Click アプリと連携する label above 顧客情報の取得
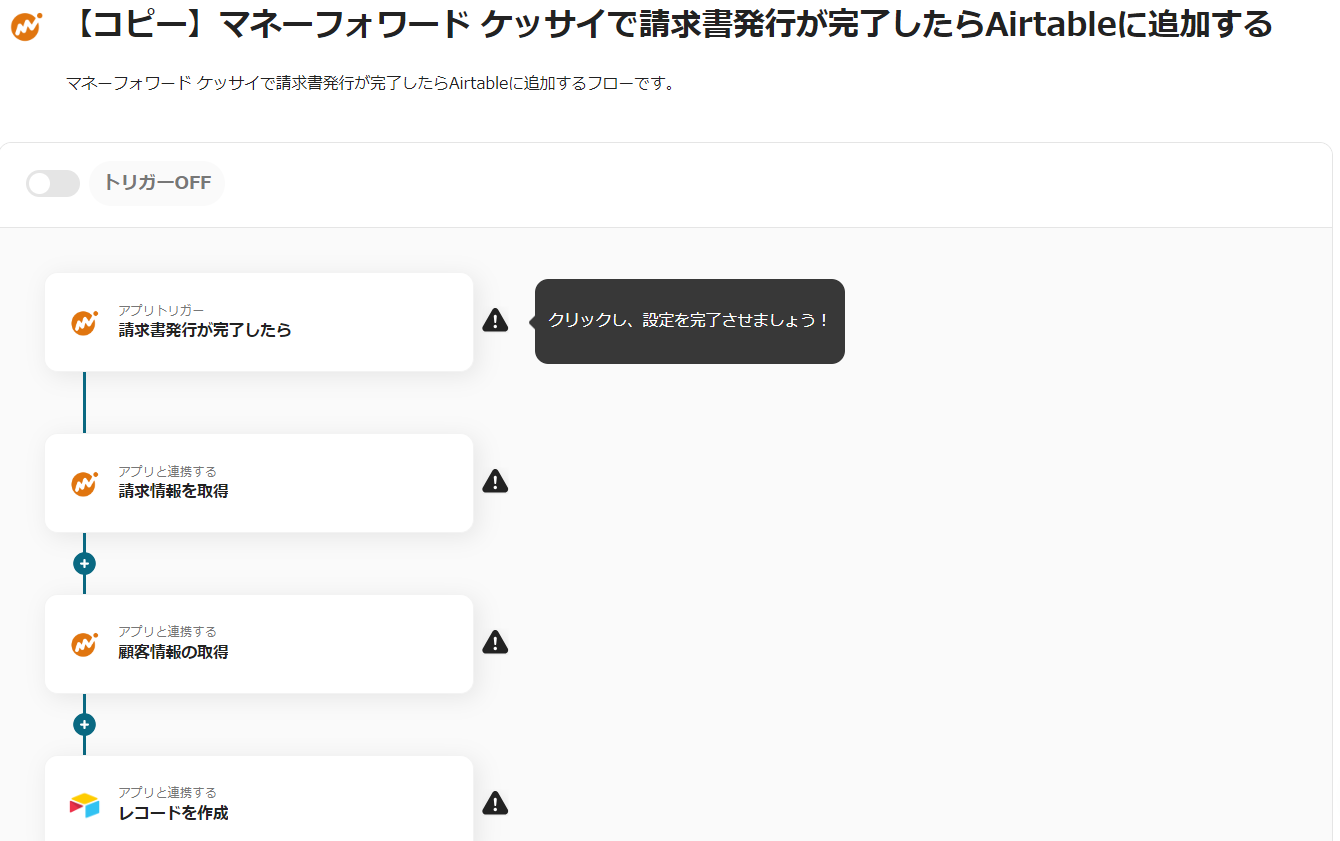 click(167, 632)
